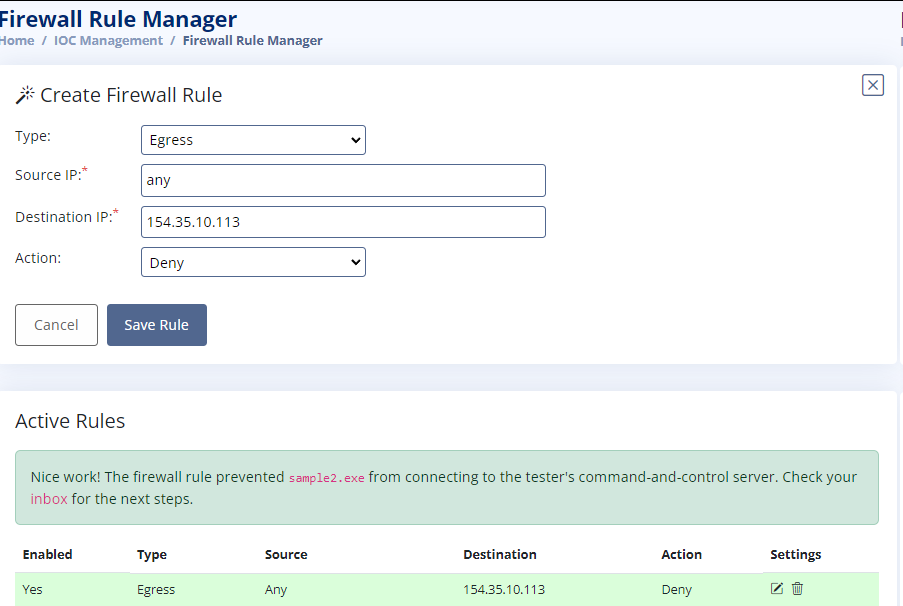Open the inbox link in success message
This screenshot has height=606, width=903.
(49, 498)
